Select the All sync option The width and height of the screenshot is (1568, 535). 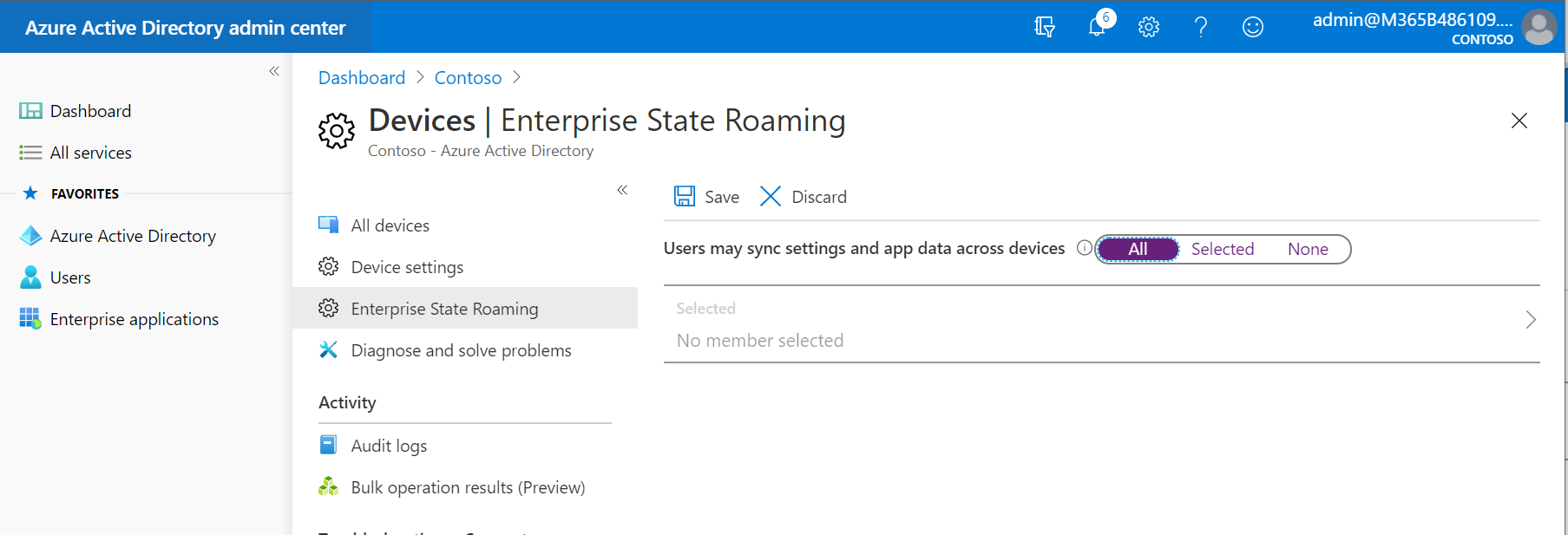coord(1138,249)
